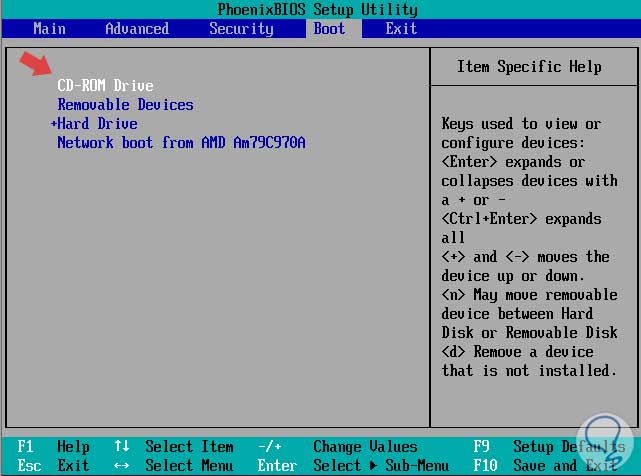Viewport: 641px width, 476px height.
Task: Click help text '<Enter> expands or'
Action: (513, 162)
